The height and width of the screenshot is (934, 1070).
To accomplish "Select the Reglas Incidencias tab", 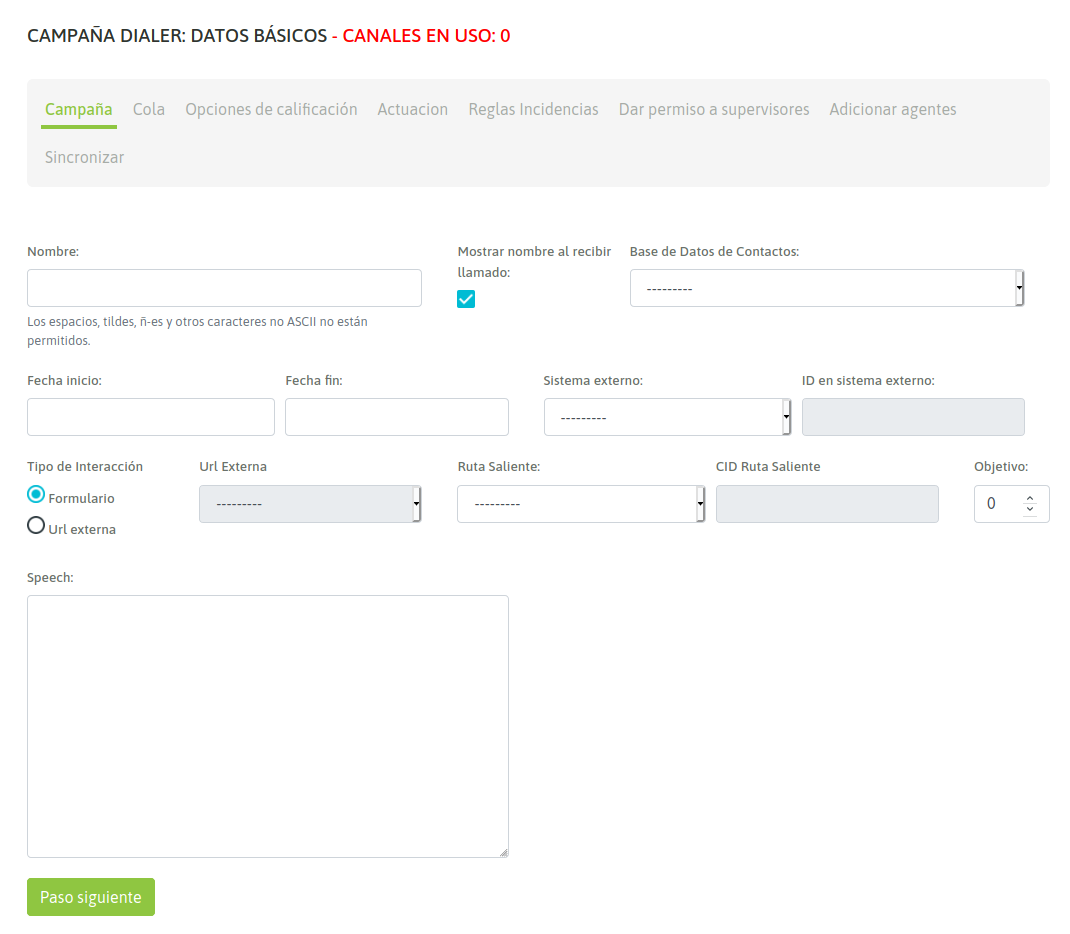I will click(x=533, y=109).
